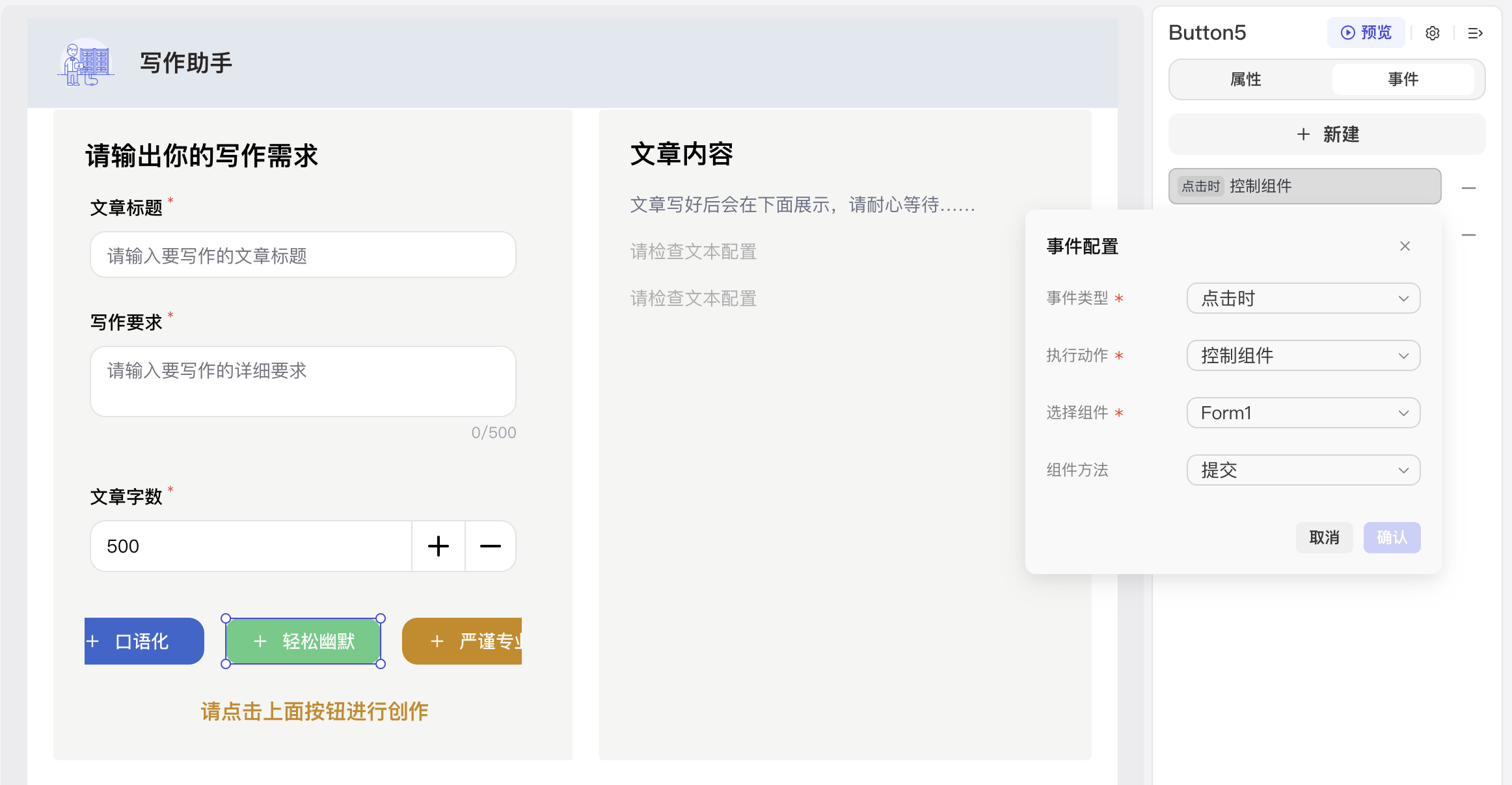Click the settings gear icon

[1432, 33]
